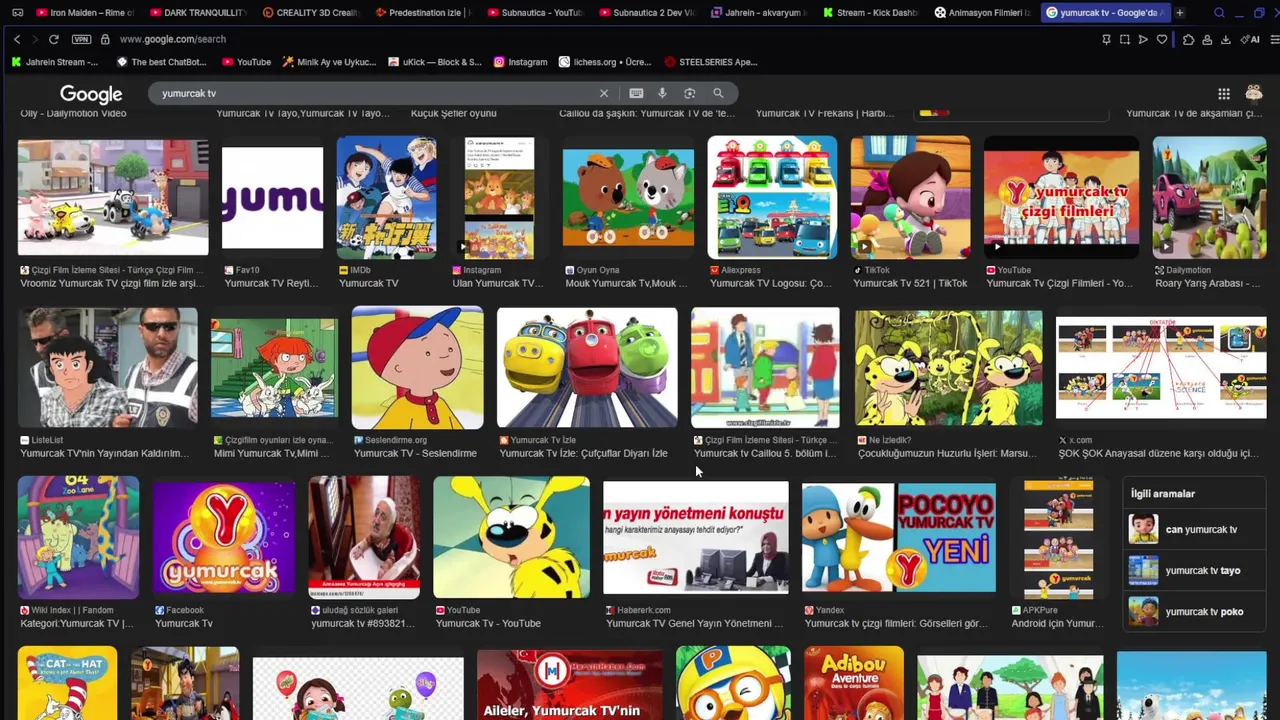Image resolution: width=1280 pixels, height=720 pixels.
Task: Search by image with Lens icon
Action: 689,93
